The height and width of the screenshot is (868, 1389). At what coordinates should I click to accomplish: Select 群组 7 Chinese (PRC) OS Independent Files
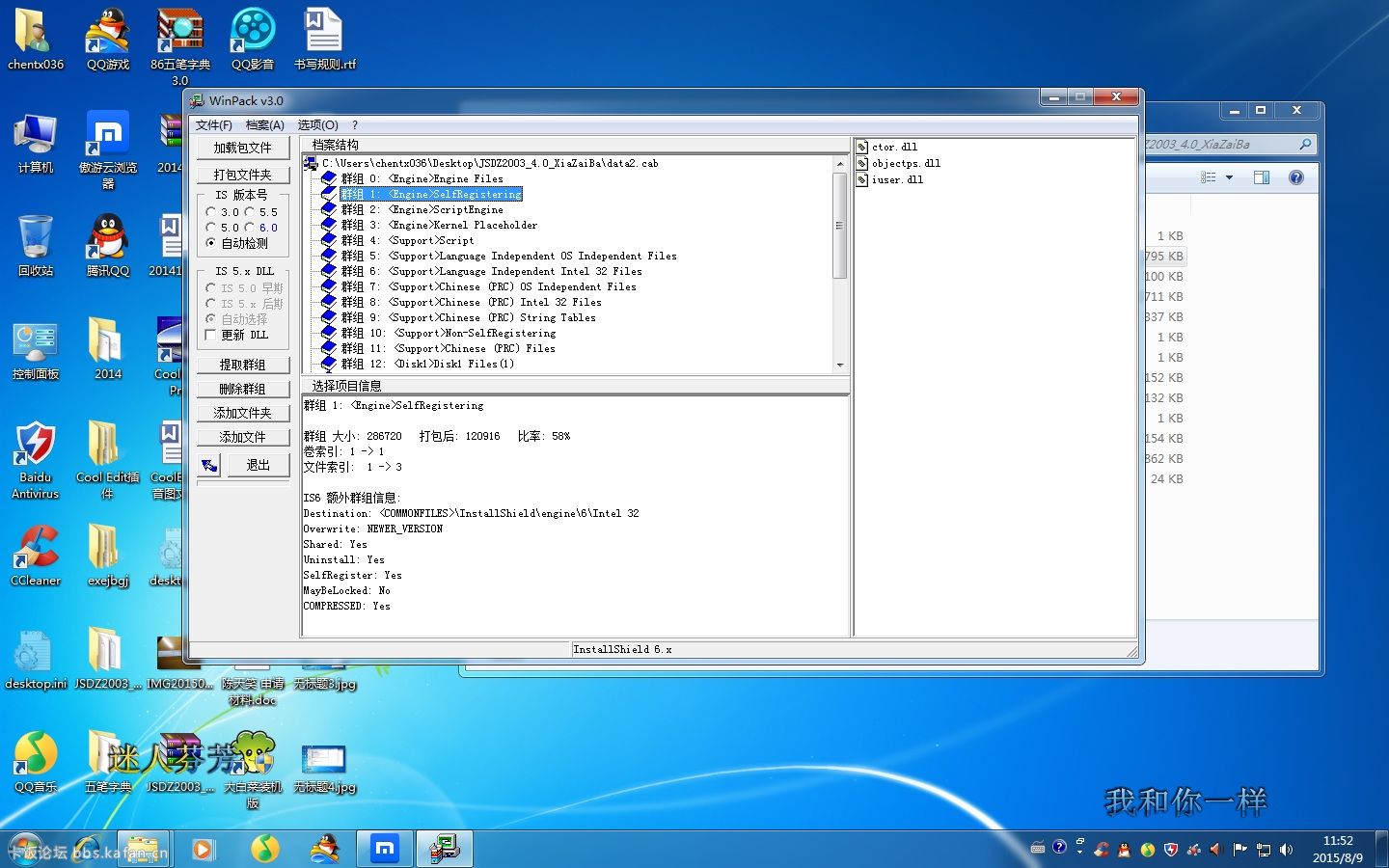coord(488,286)
